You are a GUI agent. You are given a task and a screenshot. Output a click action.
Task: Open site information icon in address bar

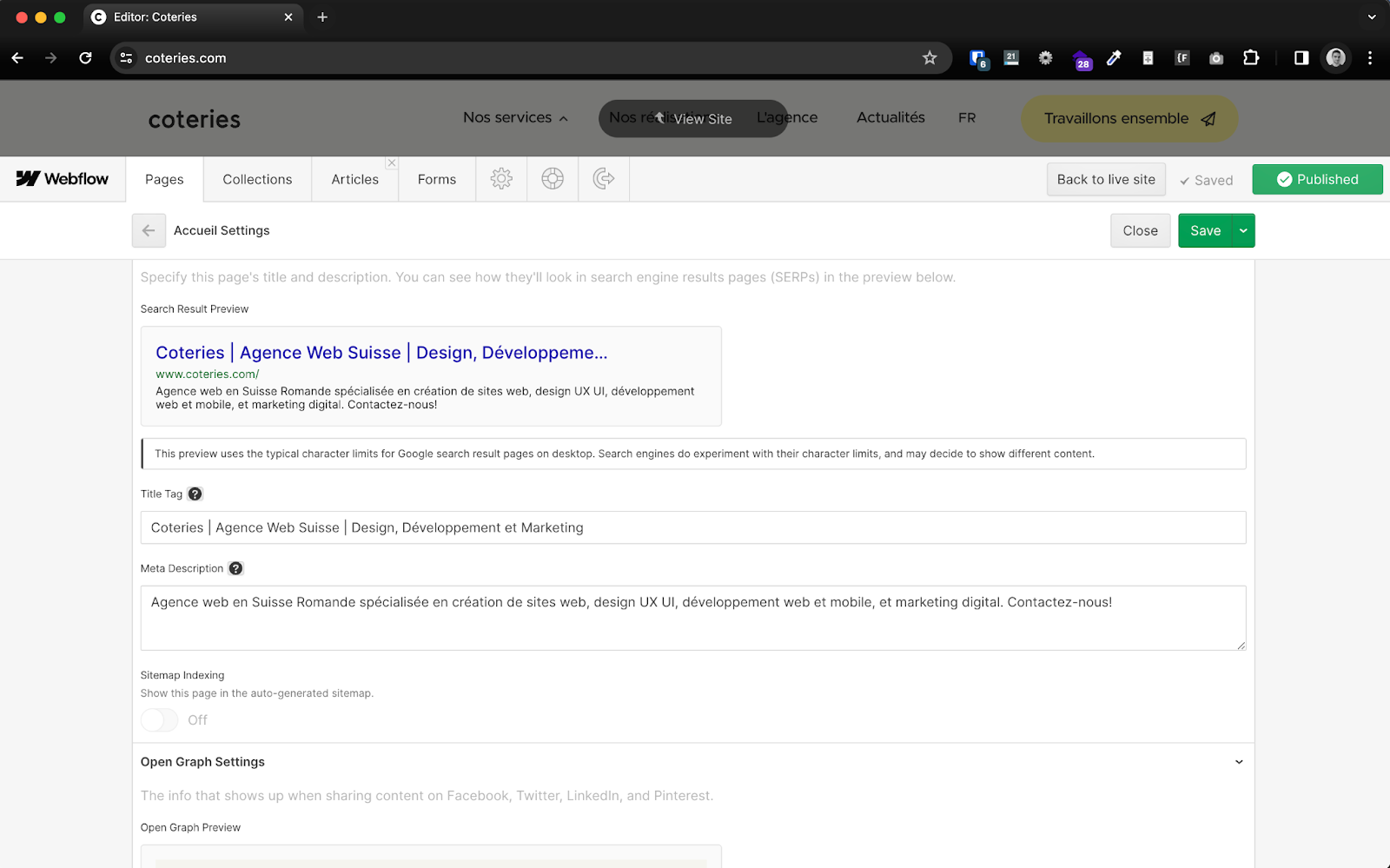(127, 58)
